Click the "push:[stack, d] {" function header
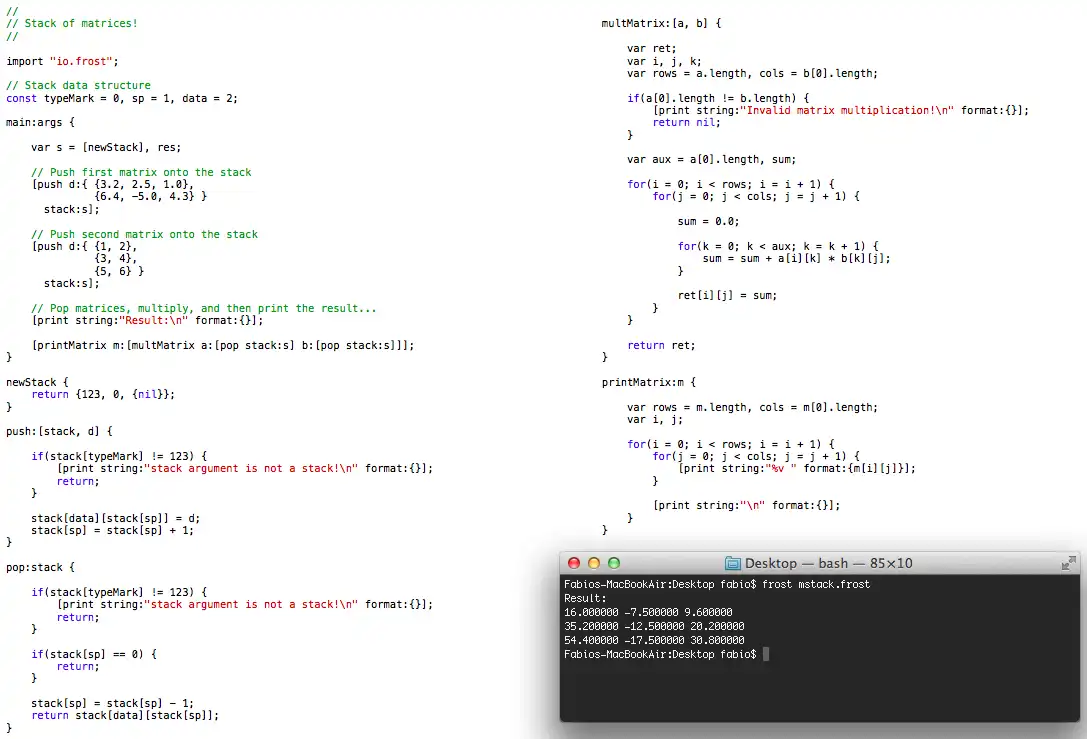The height and width of the screenshot is (739, 1087). (x=59, y=431)
